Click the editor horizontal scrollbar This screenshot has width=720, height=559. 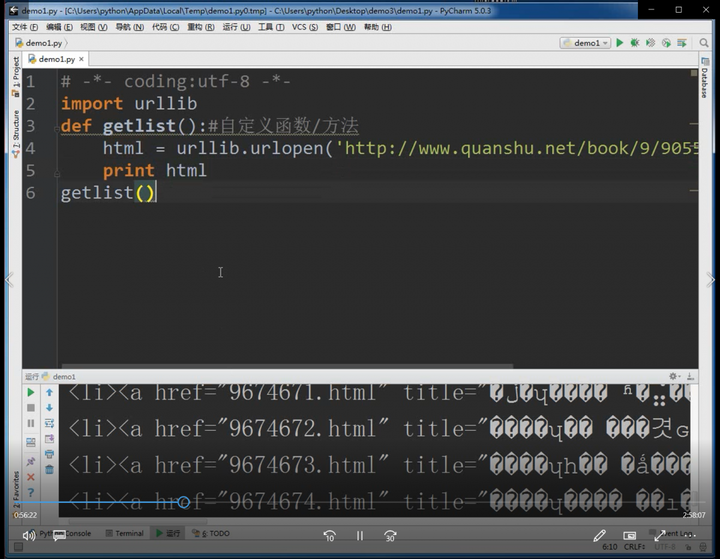287,366
